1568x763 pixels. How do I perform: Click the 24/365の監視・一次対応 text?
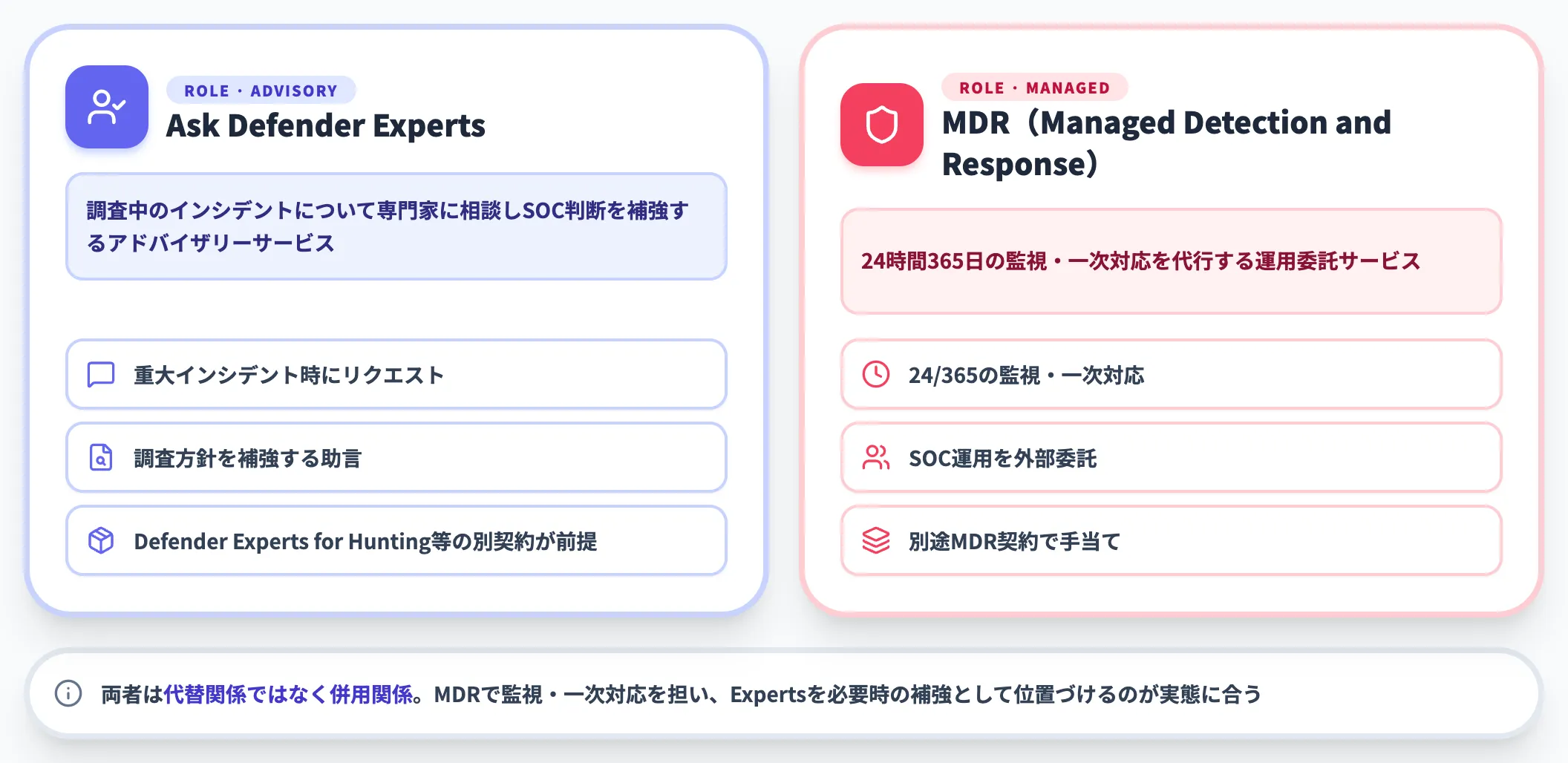[x=1026, y=376]
